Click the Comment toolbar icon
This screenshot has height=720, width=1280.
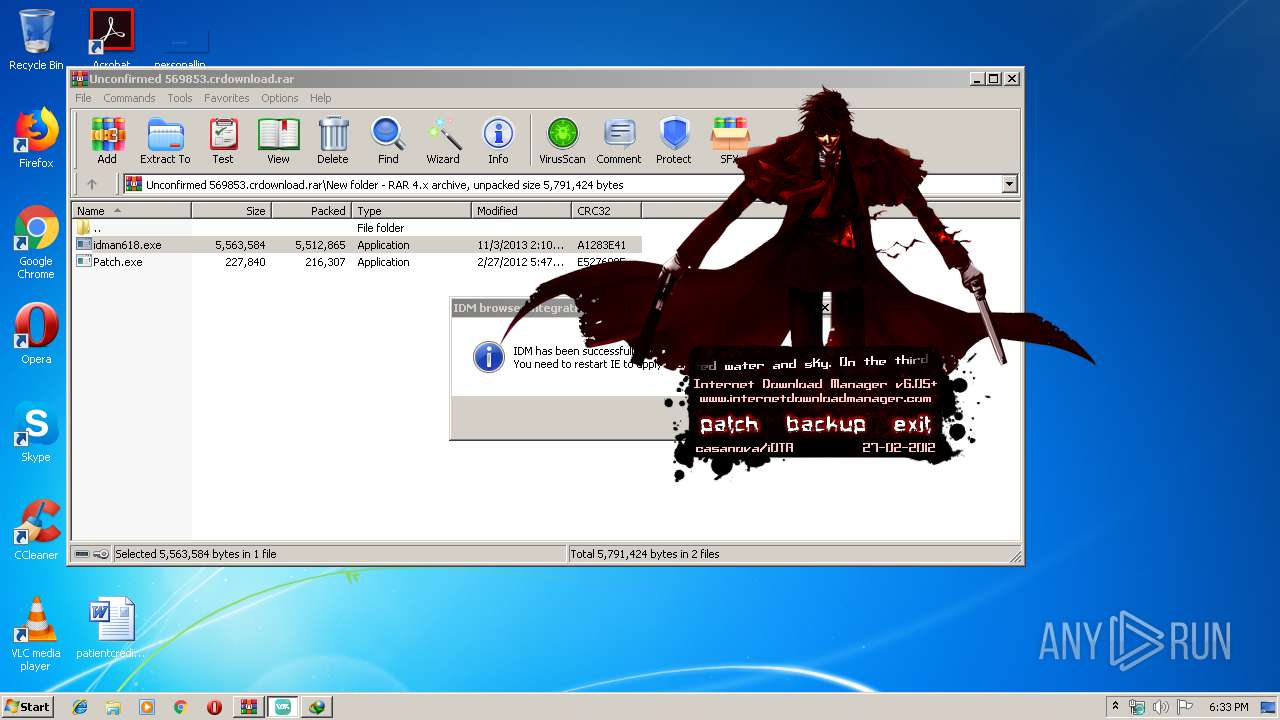pos(619,140)
